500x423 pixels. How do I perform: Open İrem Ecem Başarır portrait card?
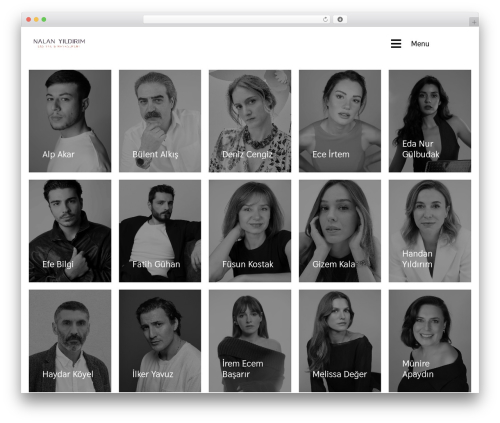tap(250, 341)
